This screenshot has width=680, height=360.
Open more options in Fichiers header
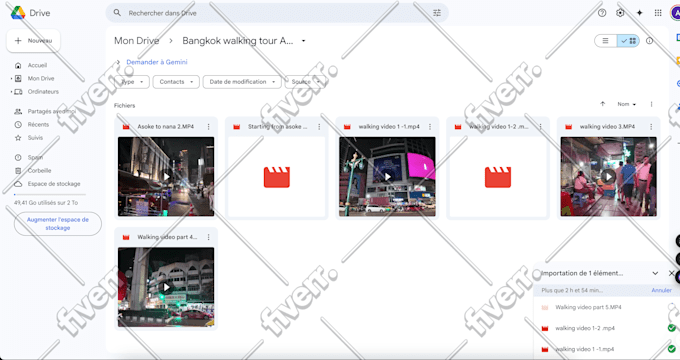tap(651, 104)
